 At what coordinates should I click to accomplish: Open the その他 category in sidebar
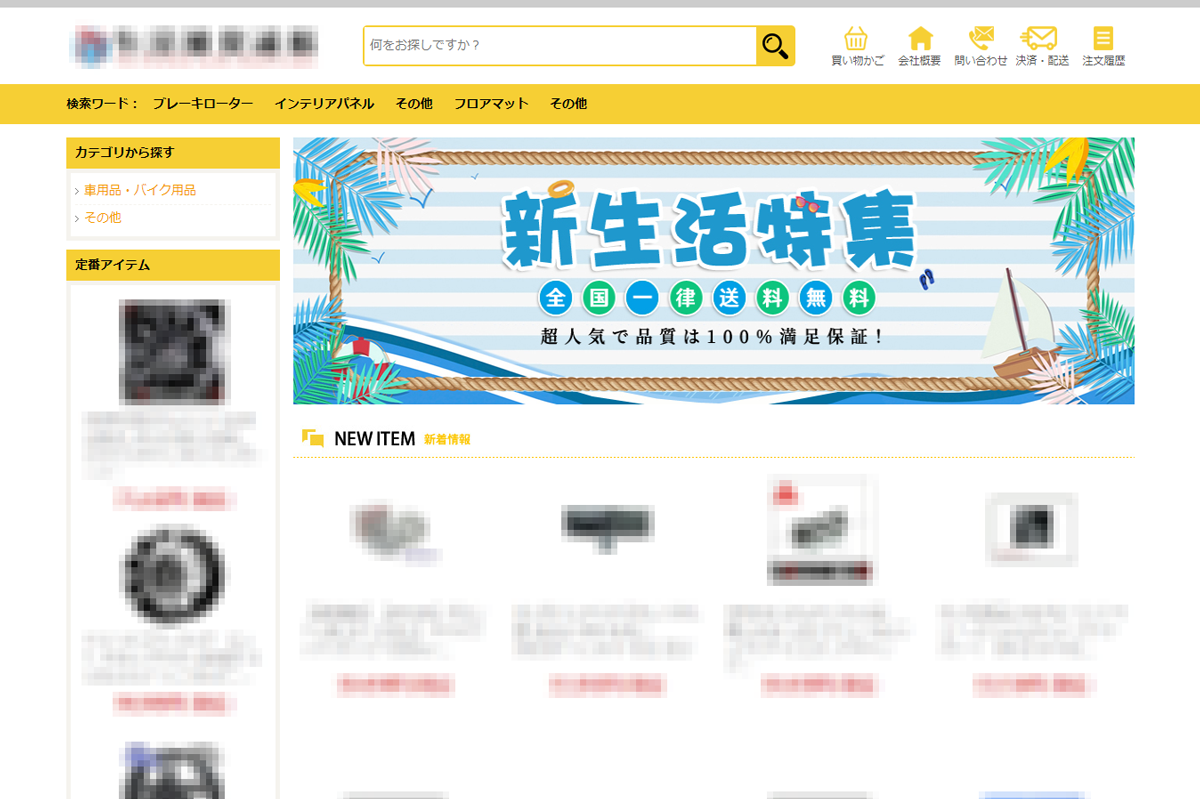point(102,217)
